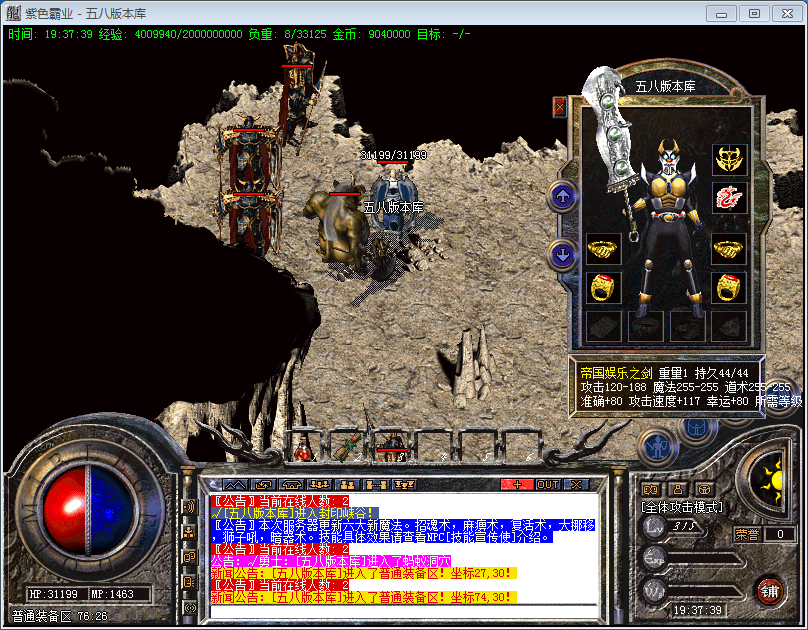This screenshot has width=808, height=630.
Task: Click the OUT button above chat
Action: (x=548, y=485)
